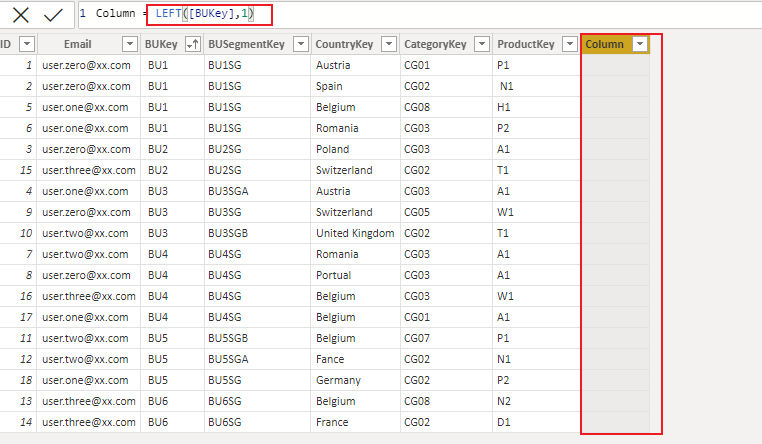The height and width of the screenshot is (444, 762).
Task: Open the CountryKey column filter dropdown
Action: pyautogui.click(x=389, y=44)
